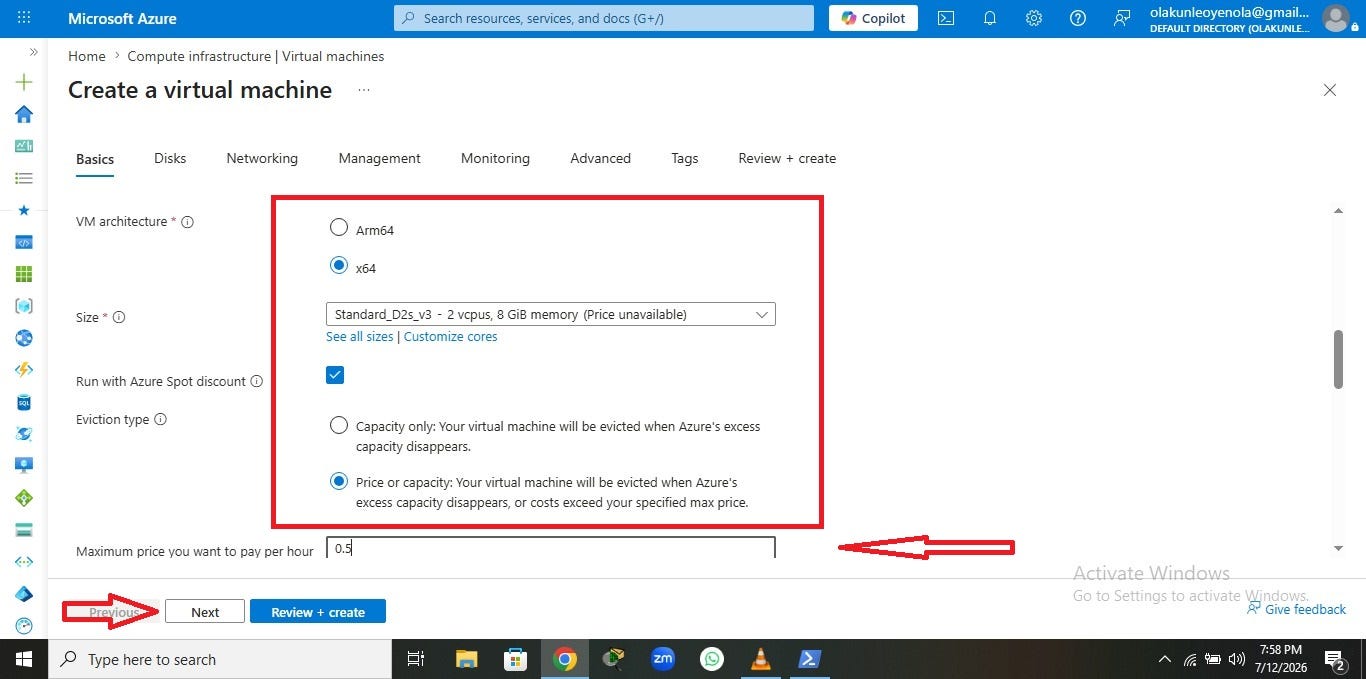Open Microsoft Entra ID pyramid icon

click(24, 594)
